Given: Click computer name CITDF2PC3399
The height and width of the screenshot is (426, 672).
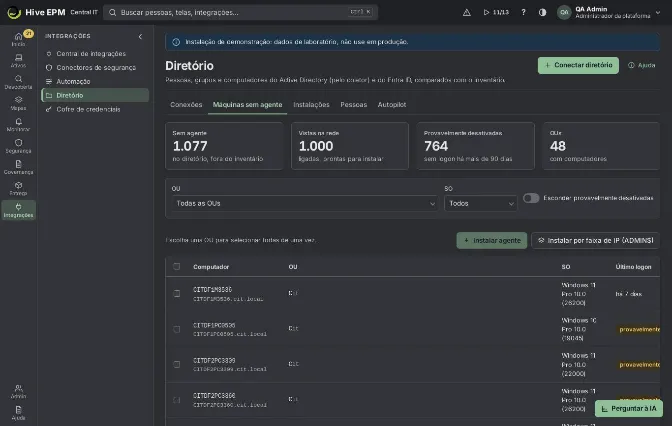Looking at the screenshot, I should click(x=214, y=360).
